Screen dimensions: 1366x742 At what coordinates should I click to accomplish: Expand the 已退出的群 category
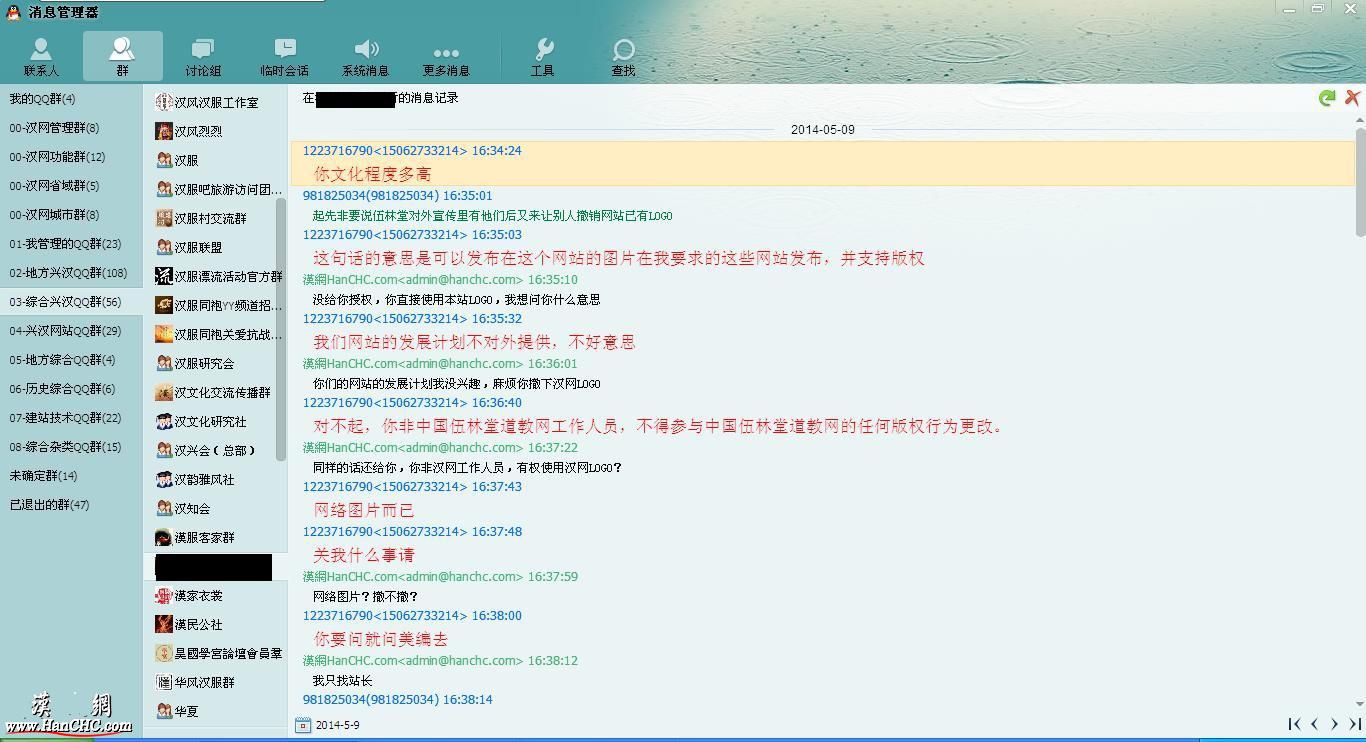(49, 505)
